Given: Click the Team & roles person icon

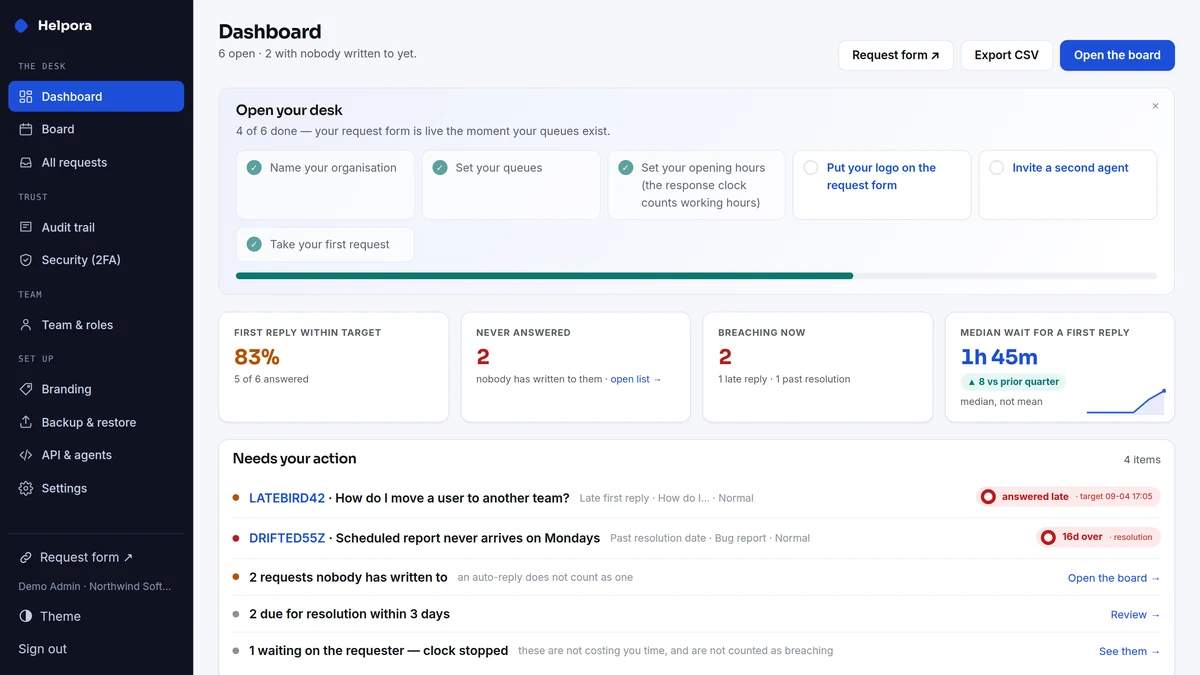Looking at the screenshot, I should click(x=26, y=325).
